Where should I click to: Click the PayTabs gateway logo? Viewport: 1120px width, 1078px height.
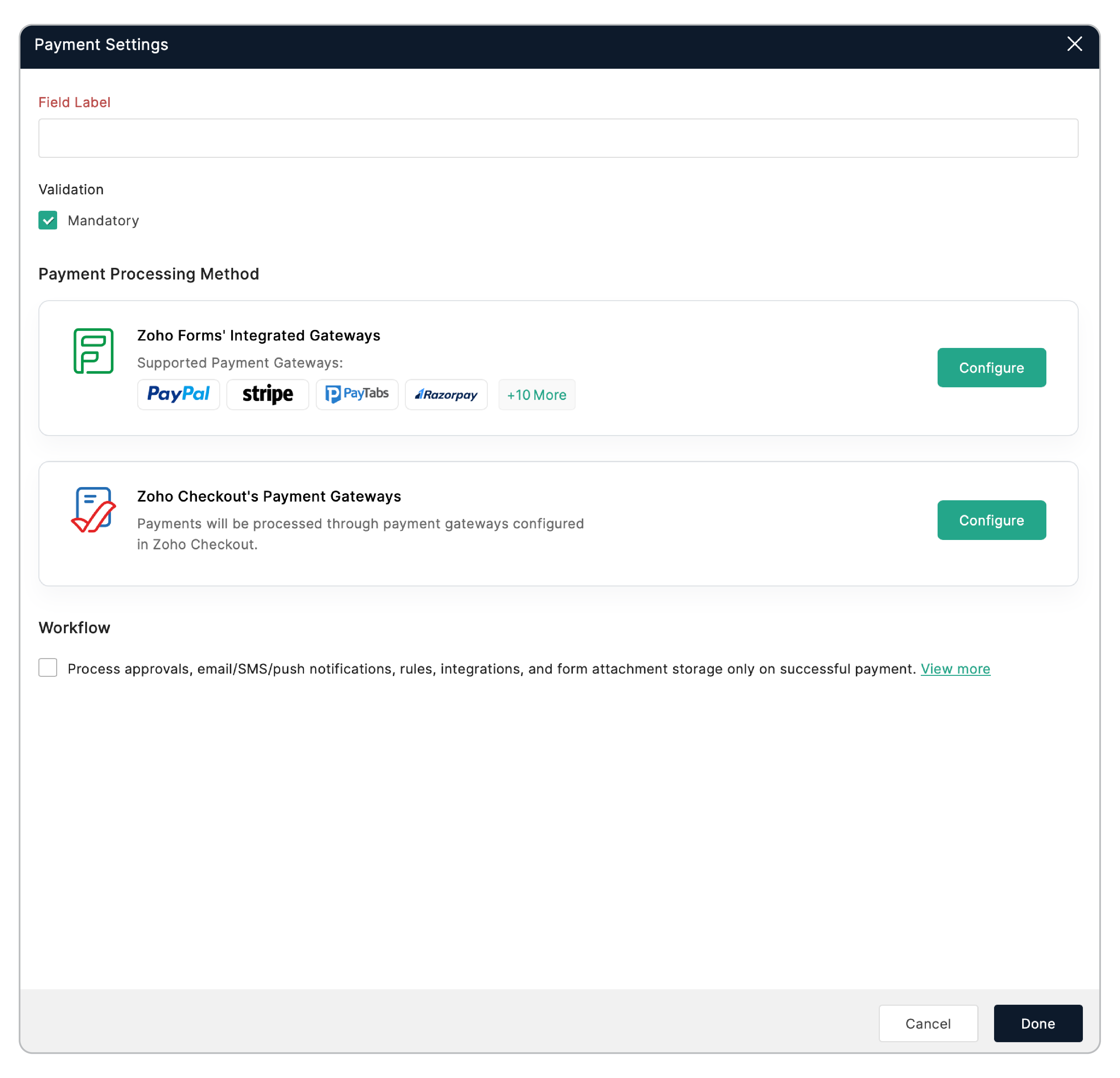click(x=356, y=394)
